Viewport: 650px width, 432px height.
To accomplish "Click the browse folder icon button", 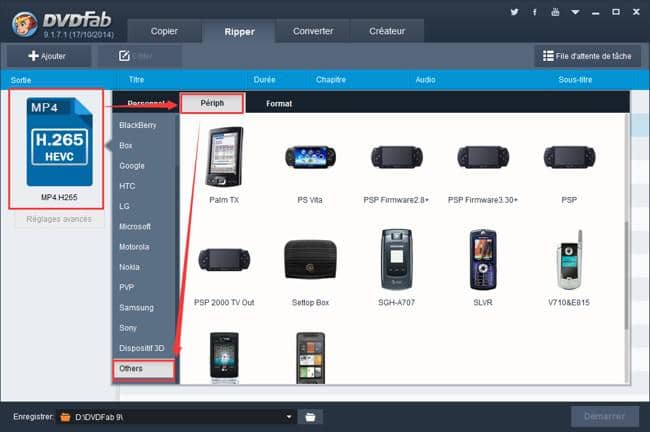I will 310,417.
